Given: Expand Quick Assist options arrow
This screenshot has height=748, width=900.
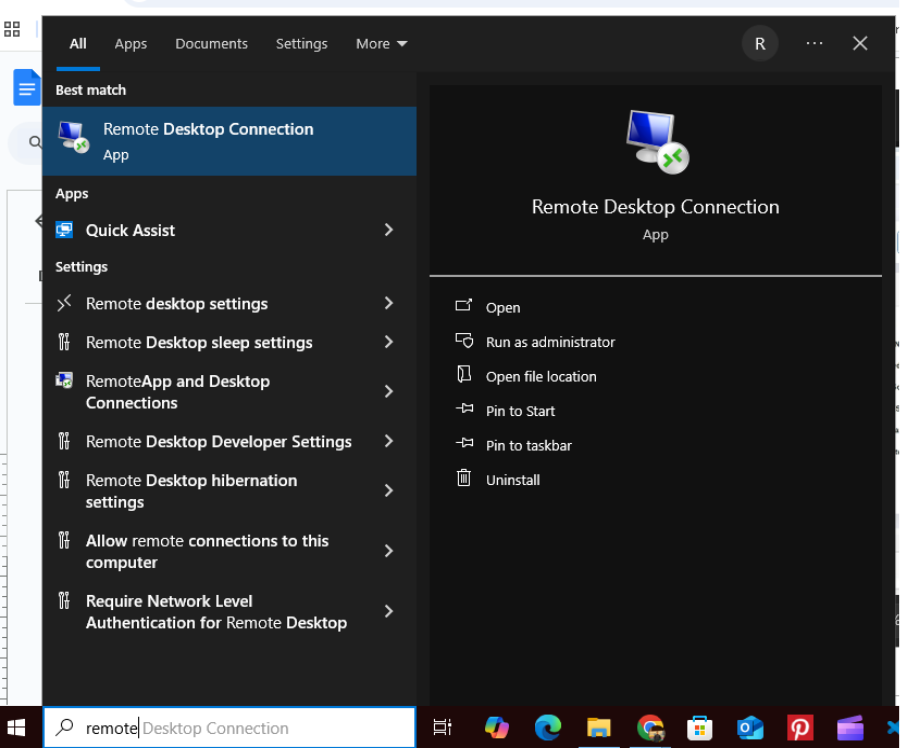Looking at the screenshot, I should (x=389, y=230).
